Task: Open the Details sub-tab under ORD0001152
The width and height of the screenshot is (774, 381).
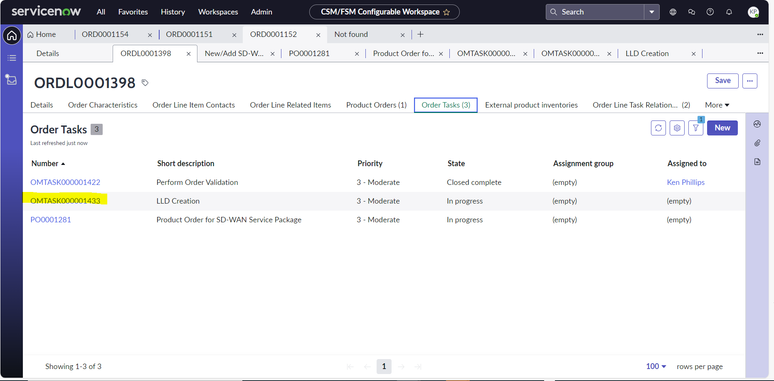Action: tap(47, 53)
